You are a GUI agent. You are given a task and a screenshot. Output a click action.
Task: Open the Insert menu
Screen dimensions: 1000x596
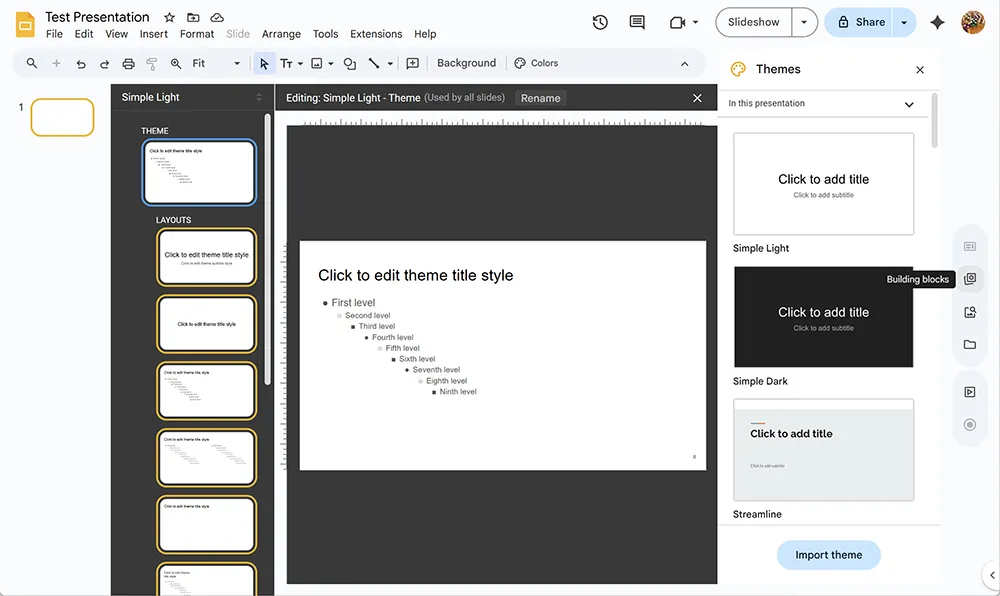point(153,33)
